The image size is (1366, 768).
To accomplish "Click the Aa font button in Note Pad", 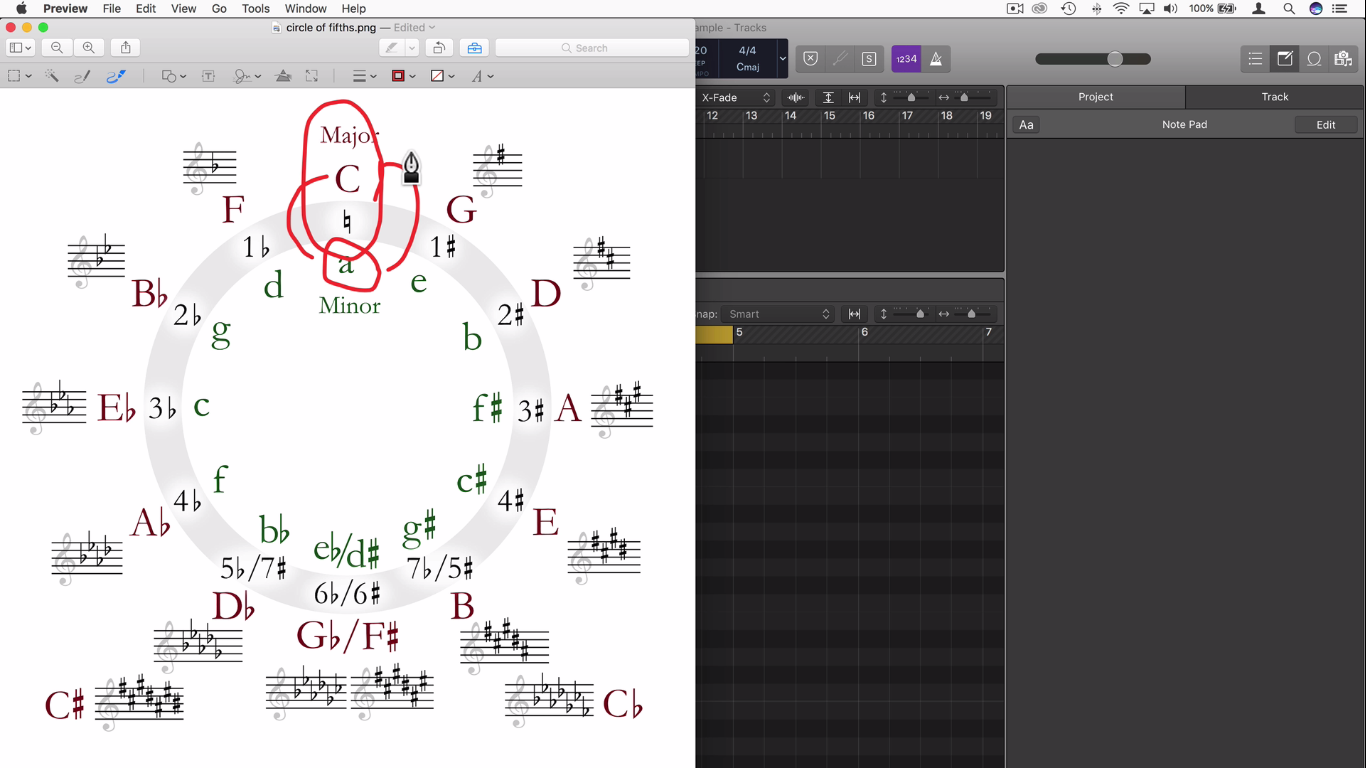I will click(x=1027, y=125).
